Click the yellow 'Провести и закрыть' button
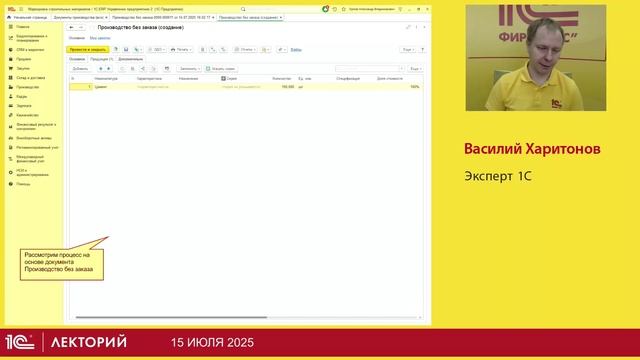Image resolution: width=640 pixels, height=360 pixels. click(87, 49)
